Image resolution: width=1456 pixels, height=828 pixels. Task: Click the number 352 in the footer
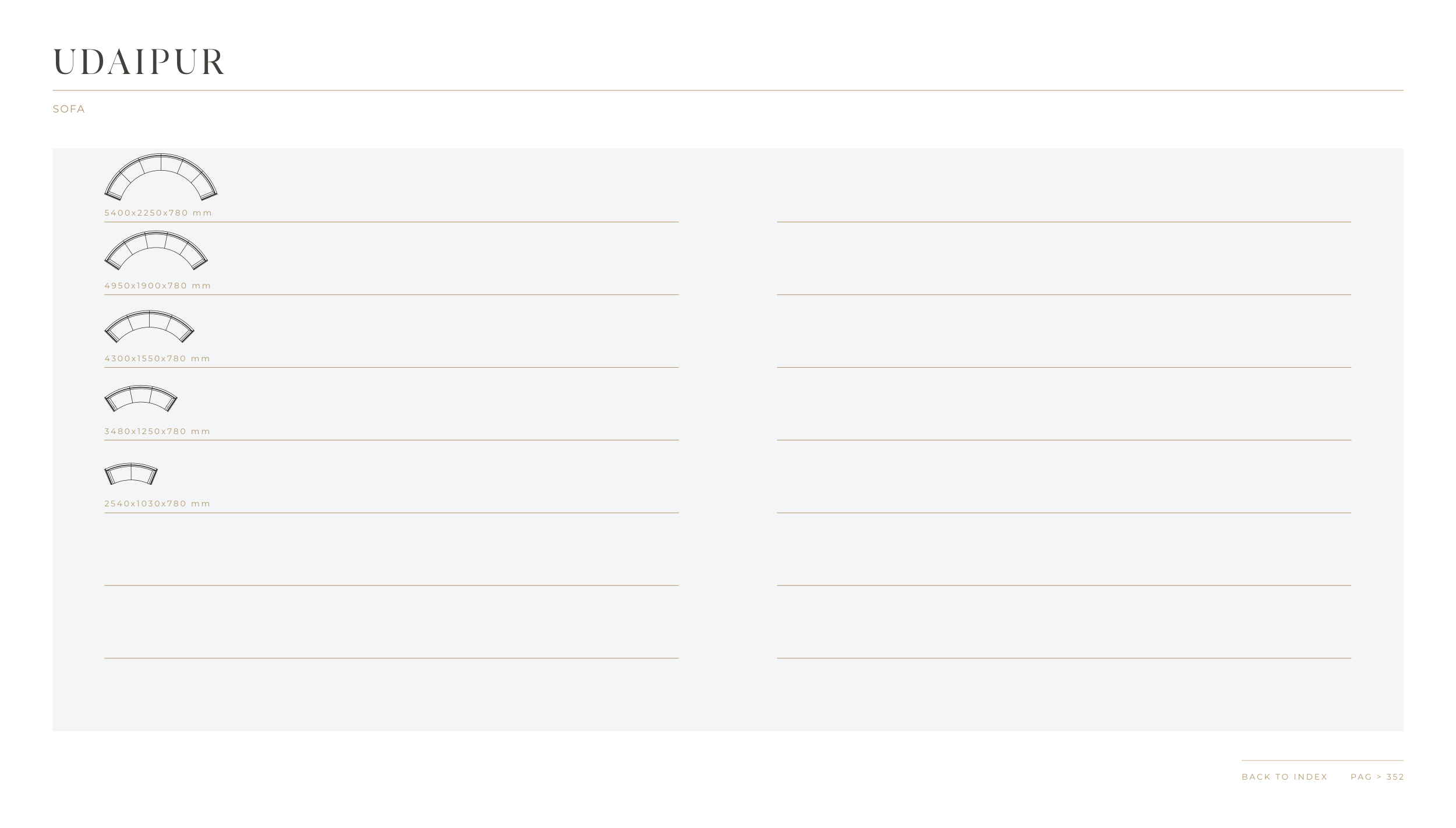(x=1395, y=777)
